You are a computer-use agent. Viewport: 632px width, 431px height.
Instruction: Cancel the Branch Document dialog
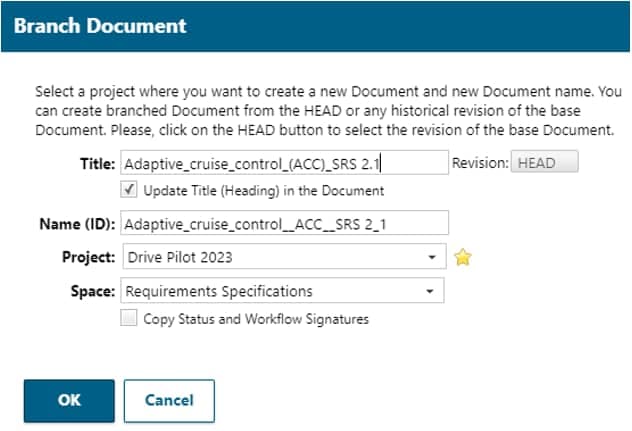169,400
